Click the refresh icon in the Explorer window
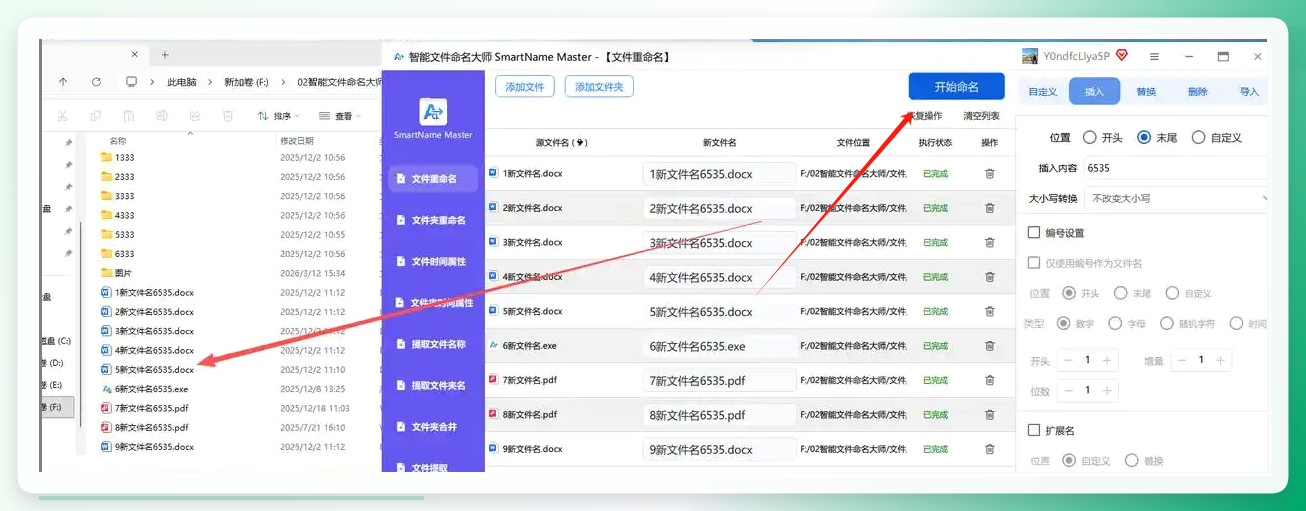This screenshot has width=1306, height=511. coord(96,82)
